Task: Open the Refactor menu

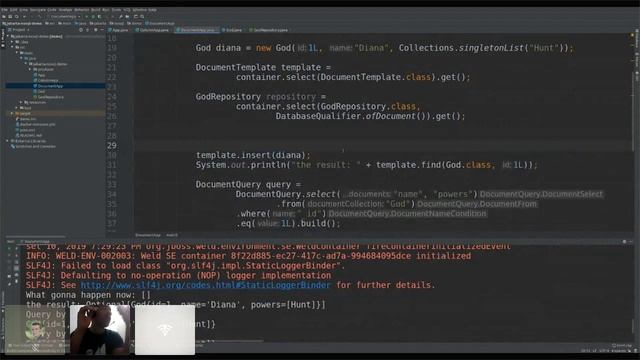Action: click(x=82, y=10)
